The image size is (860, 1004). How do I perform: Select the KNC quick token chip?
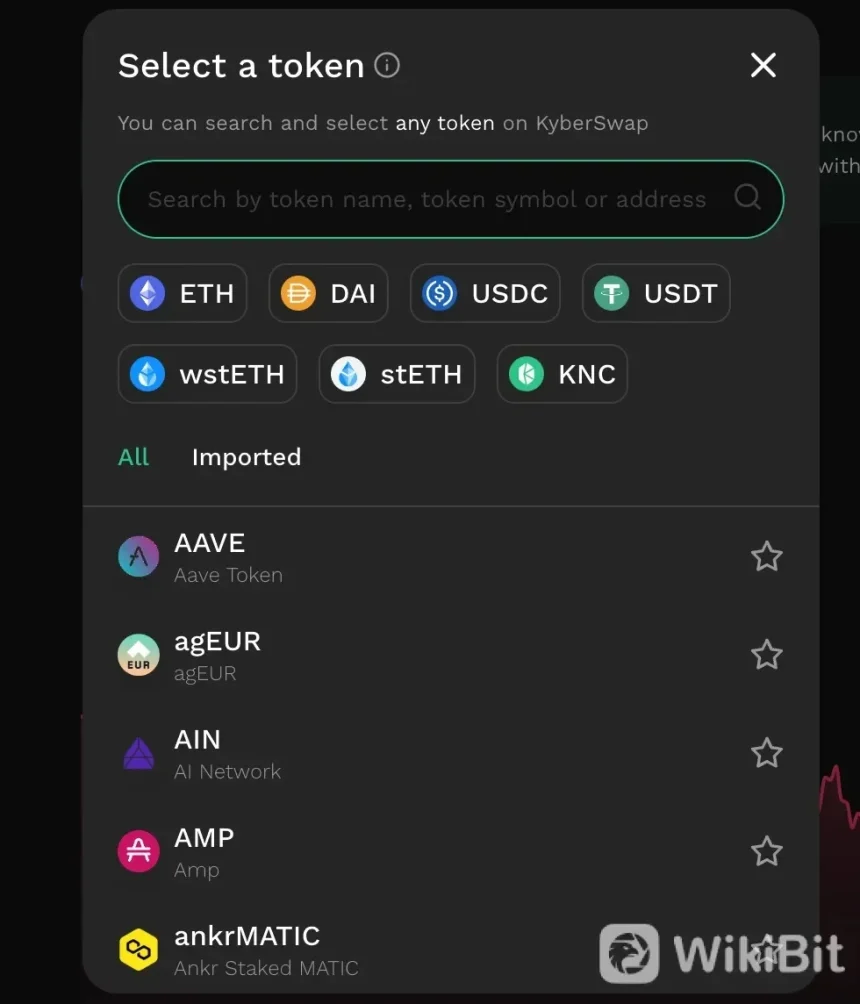coord(562,374)
